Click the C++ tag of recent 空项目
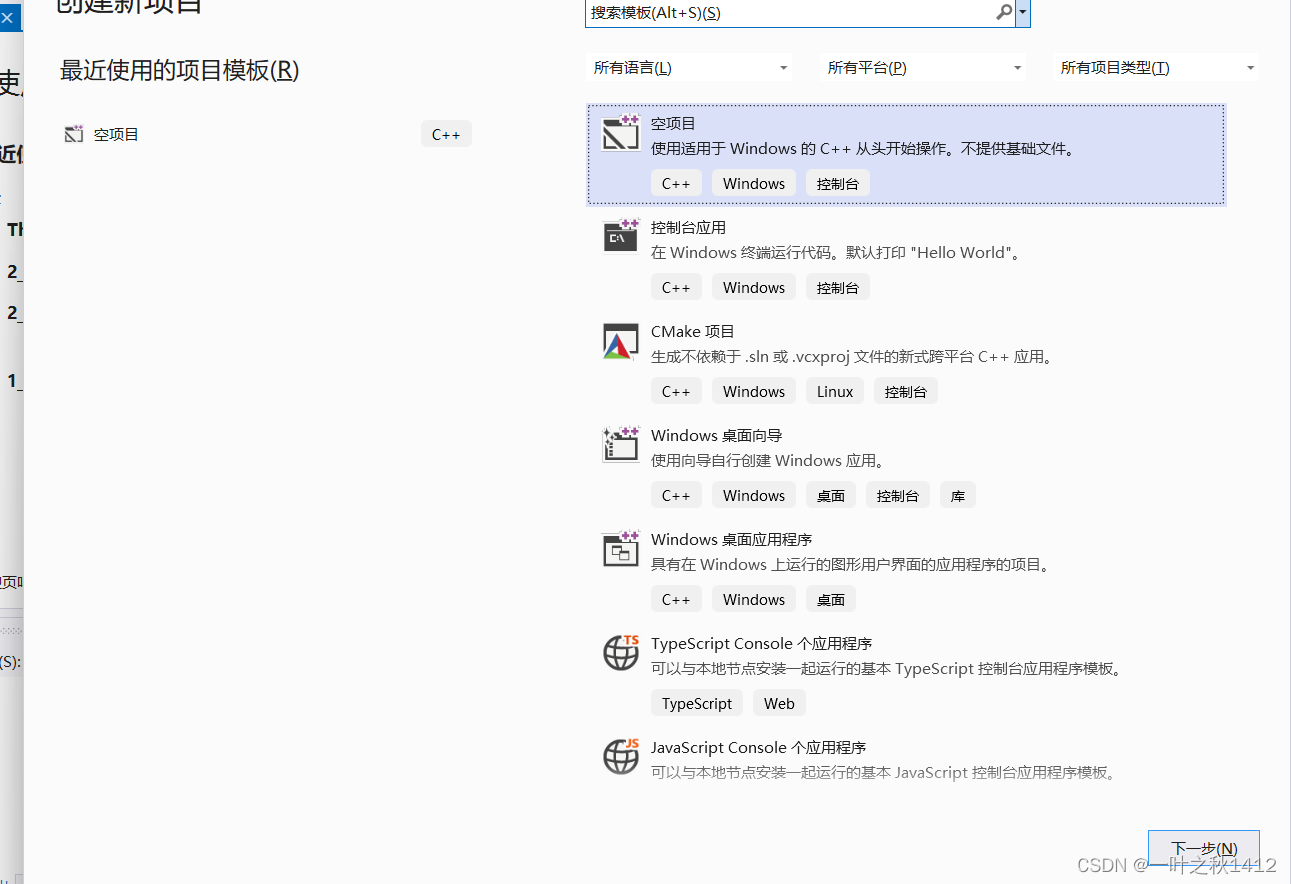1291x884 pixels. coord(446,134)
